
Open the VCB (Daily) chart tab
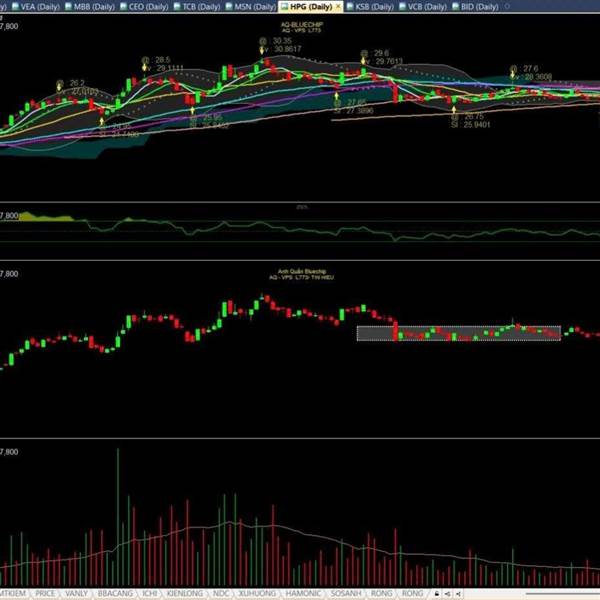[x=422, y=7]
